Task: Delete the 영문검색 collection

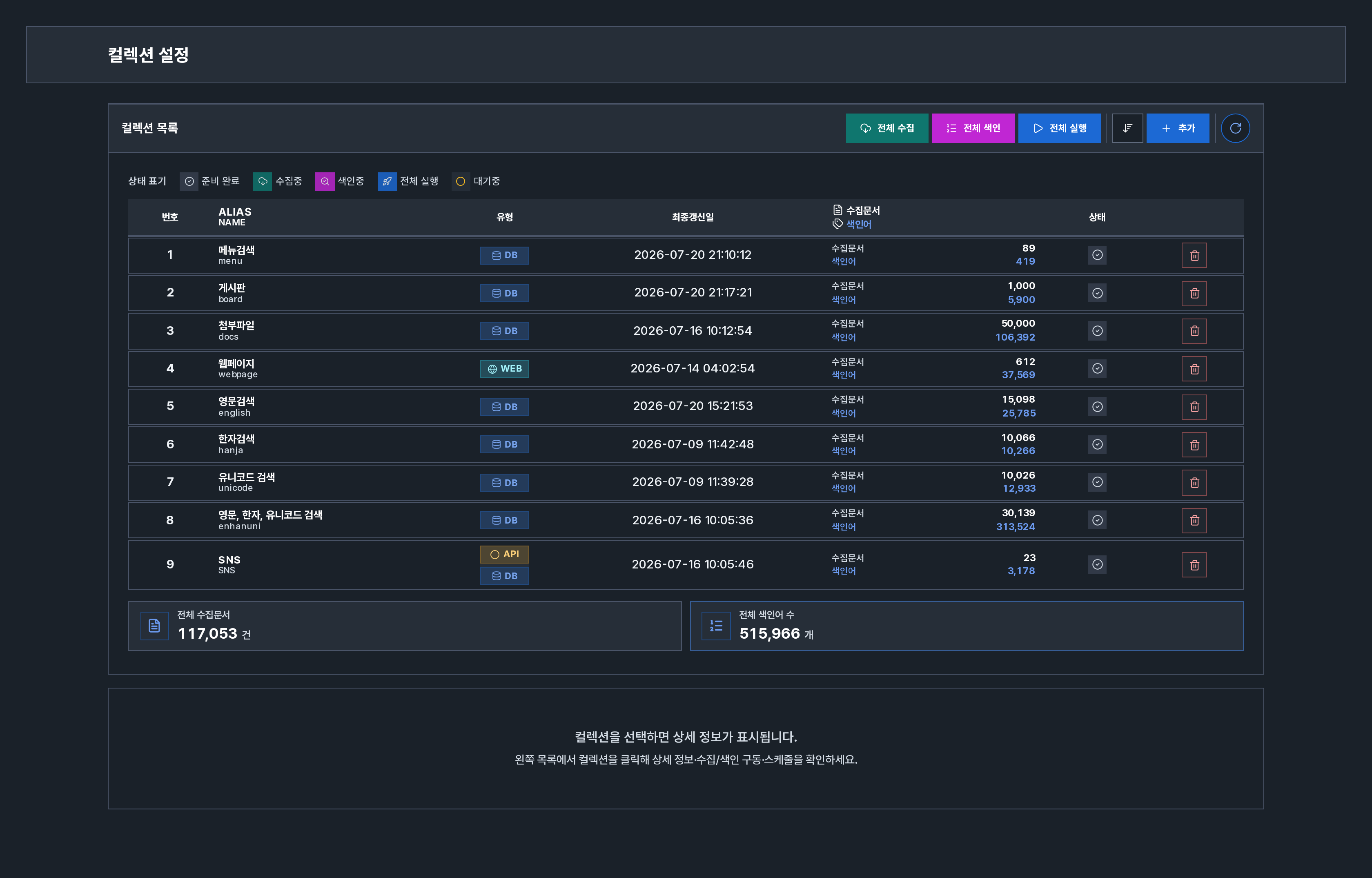Action: 1194,406
